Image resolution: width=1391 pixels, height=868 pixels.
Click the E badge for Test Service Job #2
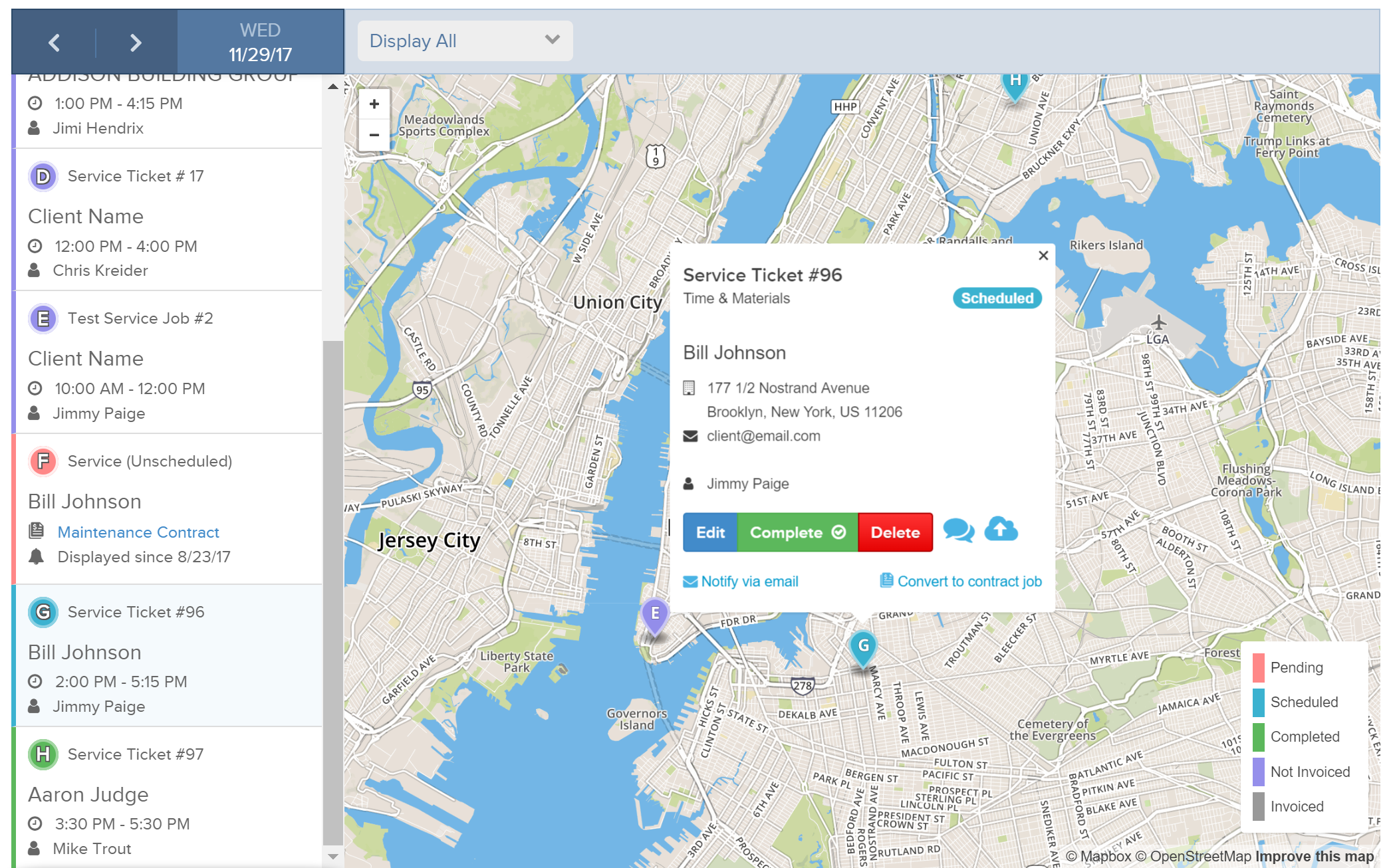43,318
